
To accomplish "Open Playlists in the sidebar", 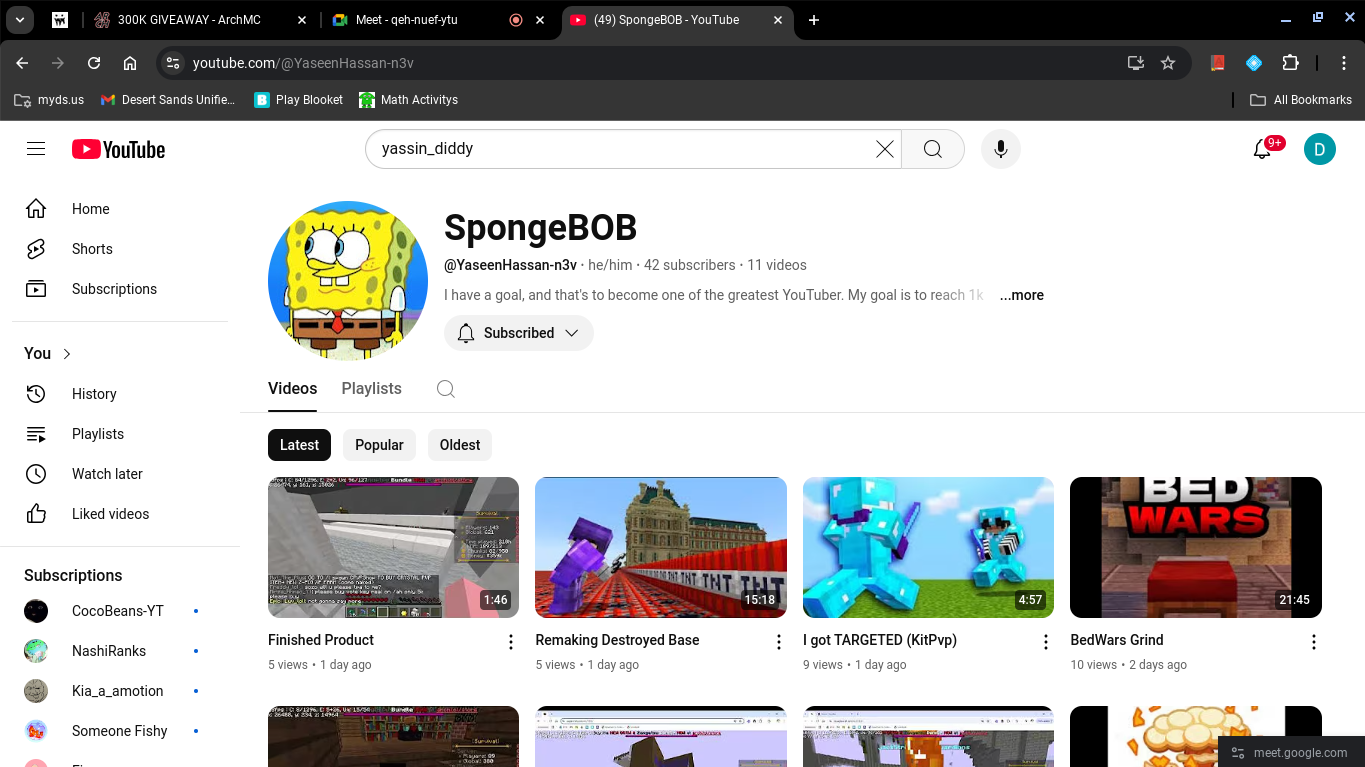I will tap(120, 434).
